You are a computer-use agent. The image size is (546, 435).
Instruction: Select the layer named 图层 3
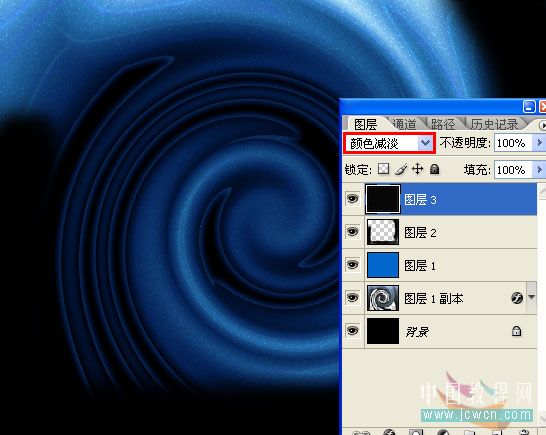(420, 200)
